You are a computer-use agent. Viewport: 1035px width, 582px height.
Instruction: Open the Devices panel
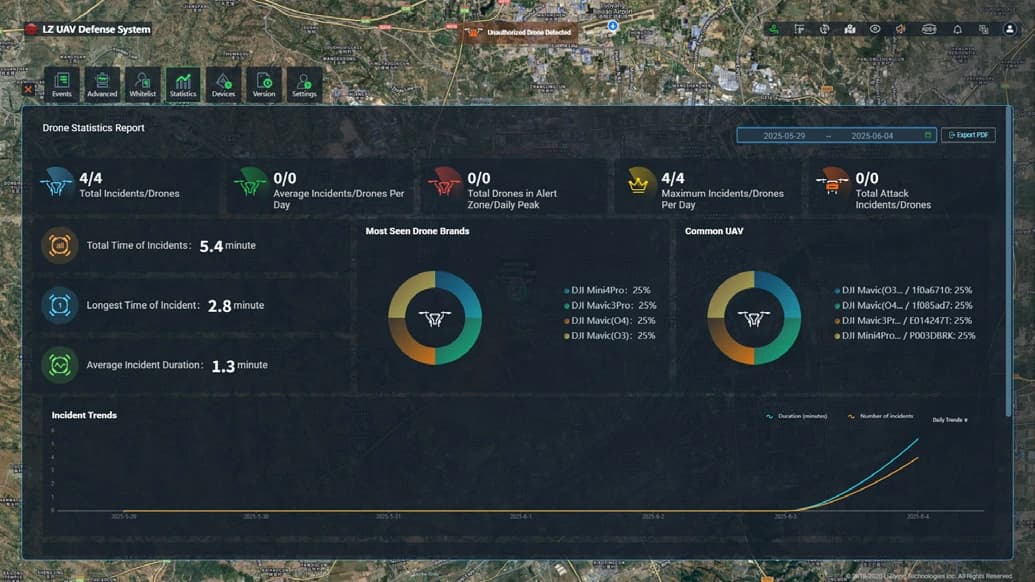tap(223, 84)
